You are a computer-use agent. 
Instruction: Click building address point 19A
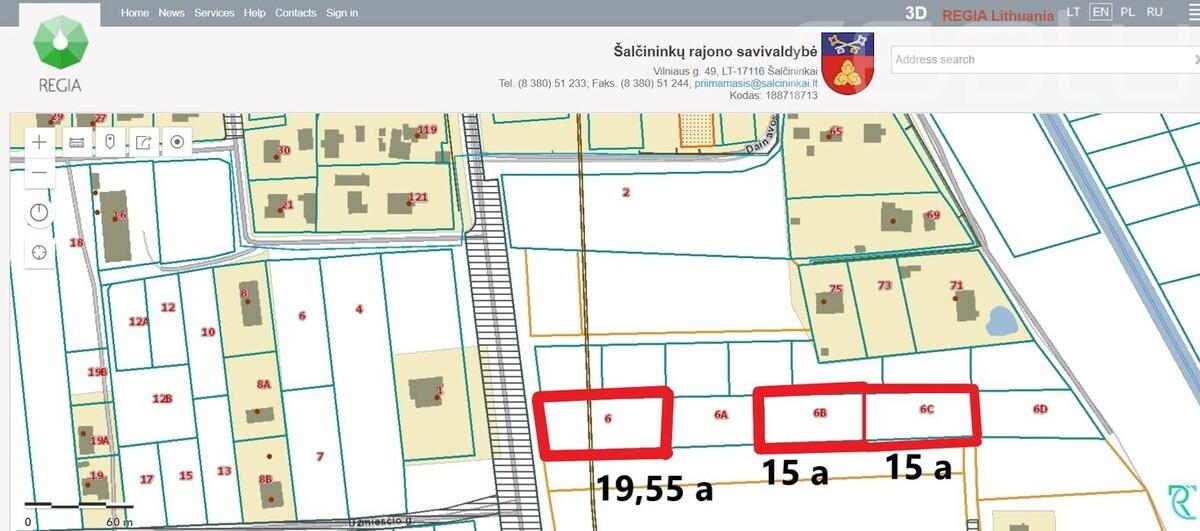[x=99, y=441]
